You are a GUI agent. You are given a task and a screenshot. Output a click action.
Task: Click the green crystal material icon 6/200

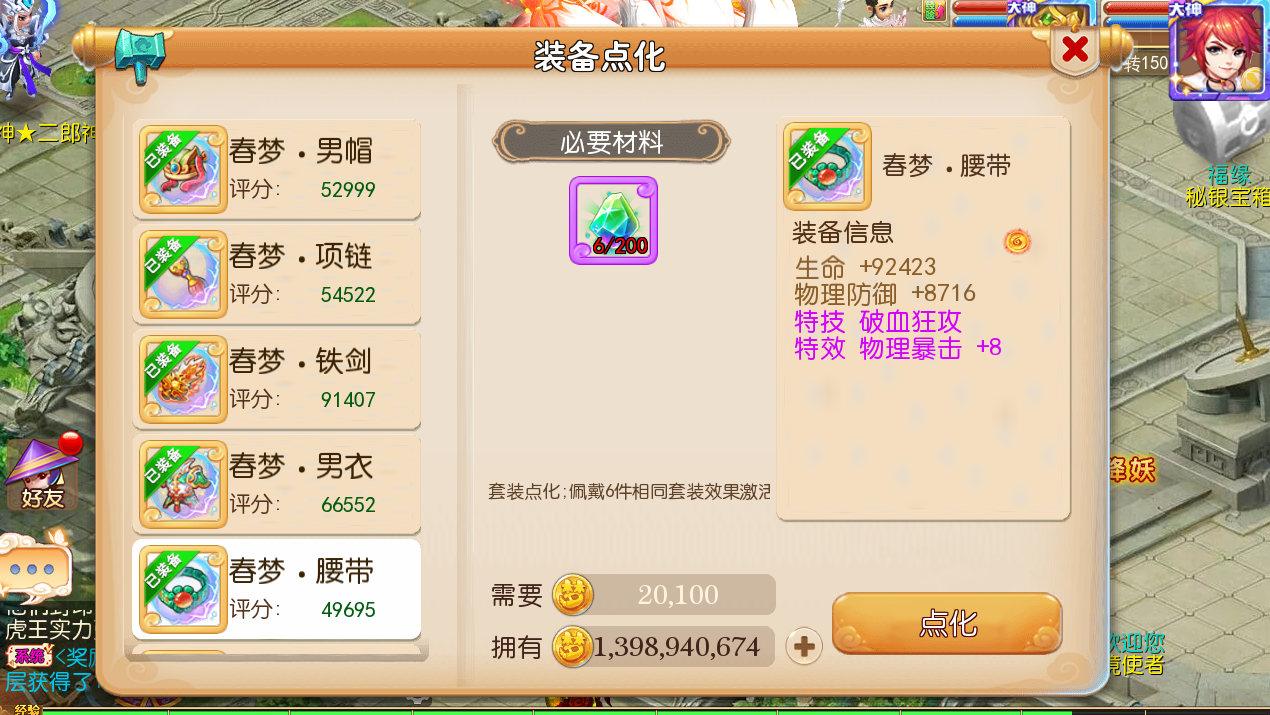pos(613,220)
